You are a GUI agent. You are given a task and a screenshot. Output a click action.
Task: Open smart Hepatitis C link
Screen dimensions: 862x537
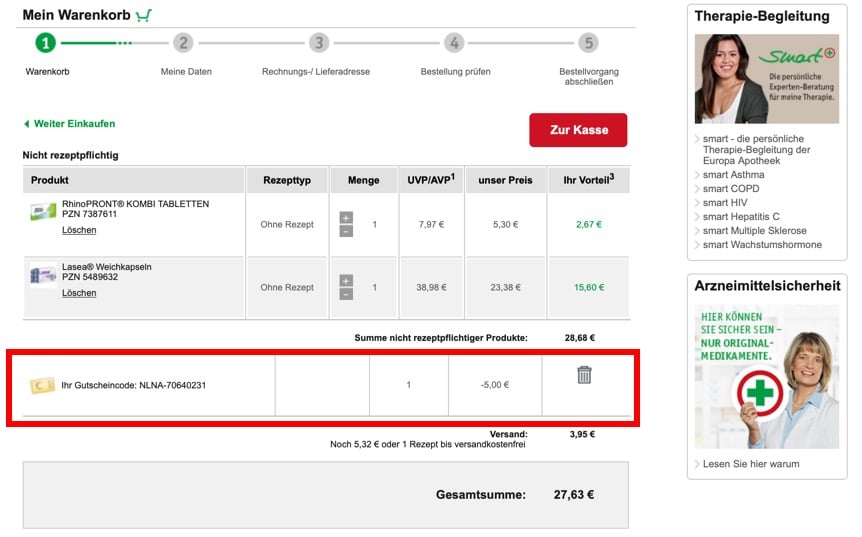tap(741, 217)
